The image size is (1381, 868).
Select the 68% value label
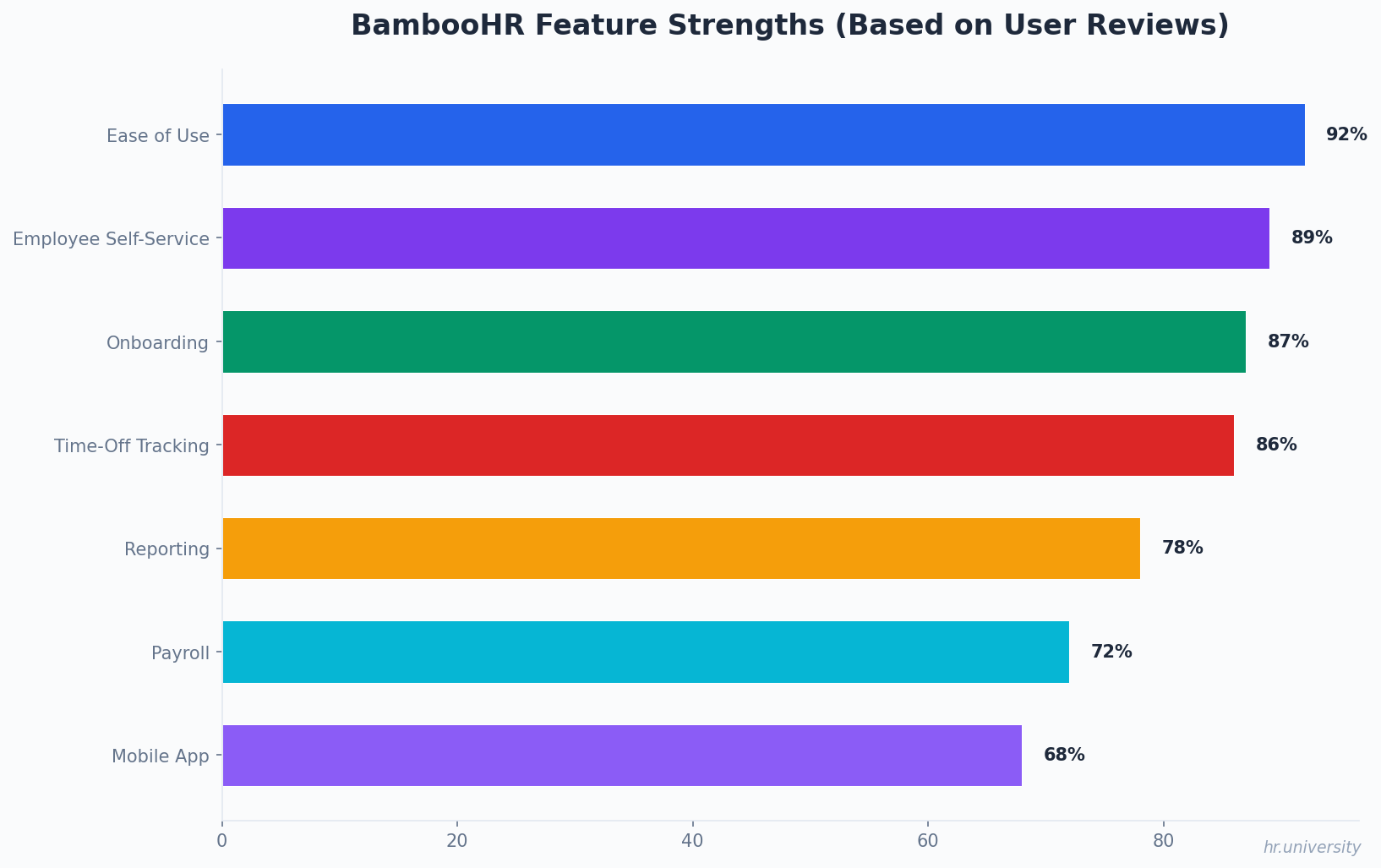click(x=1063, y=756)
